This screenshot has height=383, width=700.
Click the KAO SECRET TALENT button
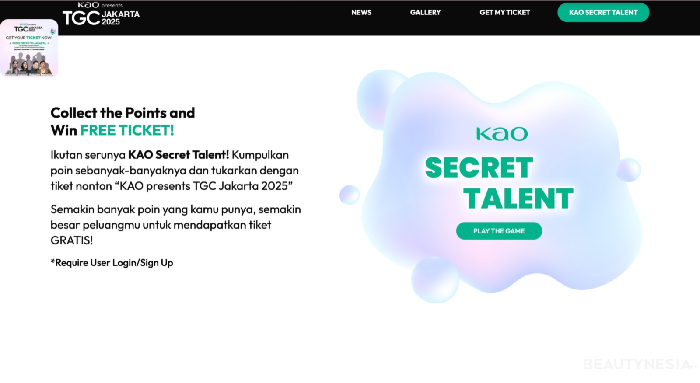click(603, 12)
